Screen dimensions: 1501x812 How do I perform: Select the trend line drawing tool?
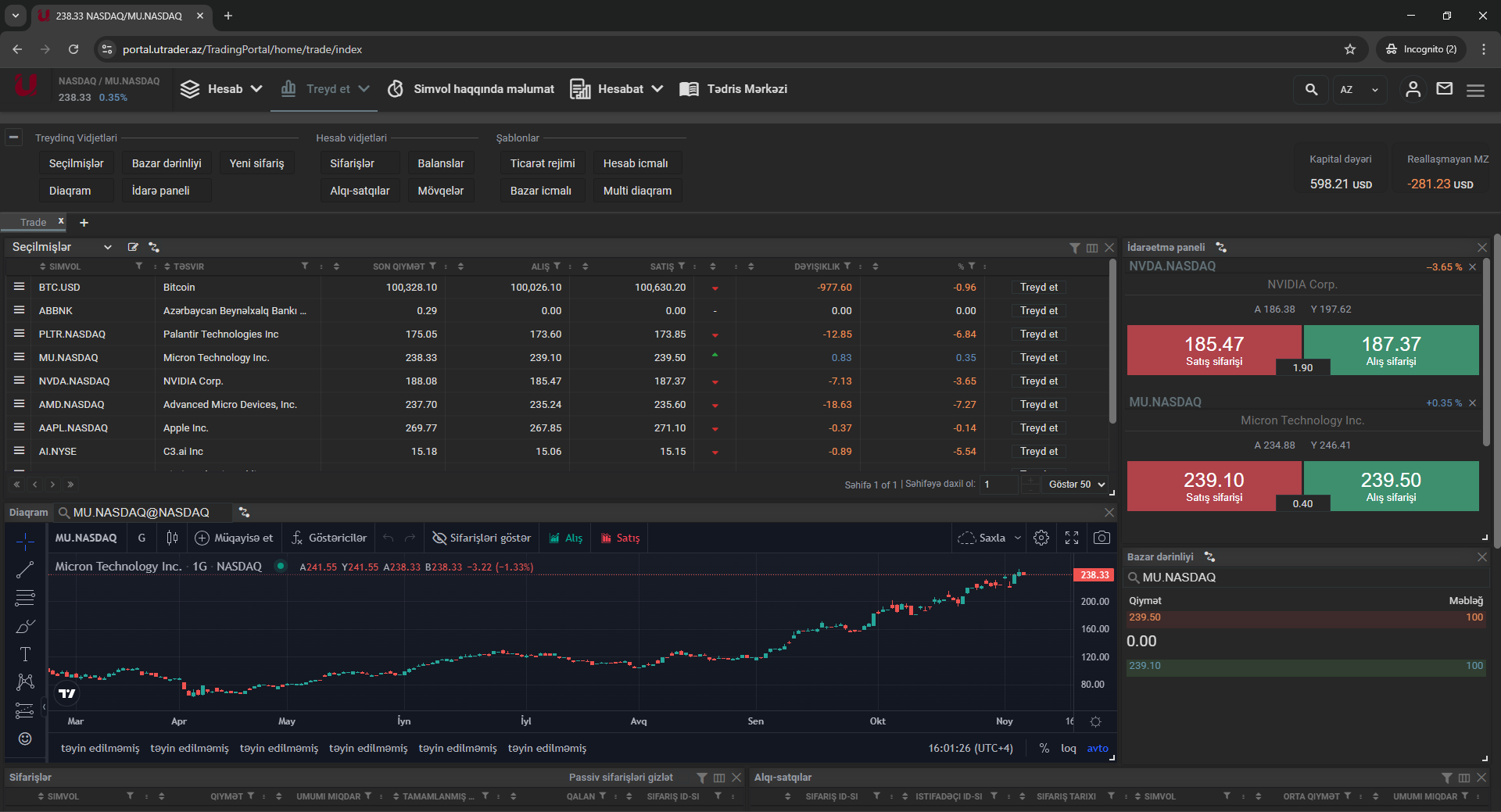(x=25, y=571)
